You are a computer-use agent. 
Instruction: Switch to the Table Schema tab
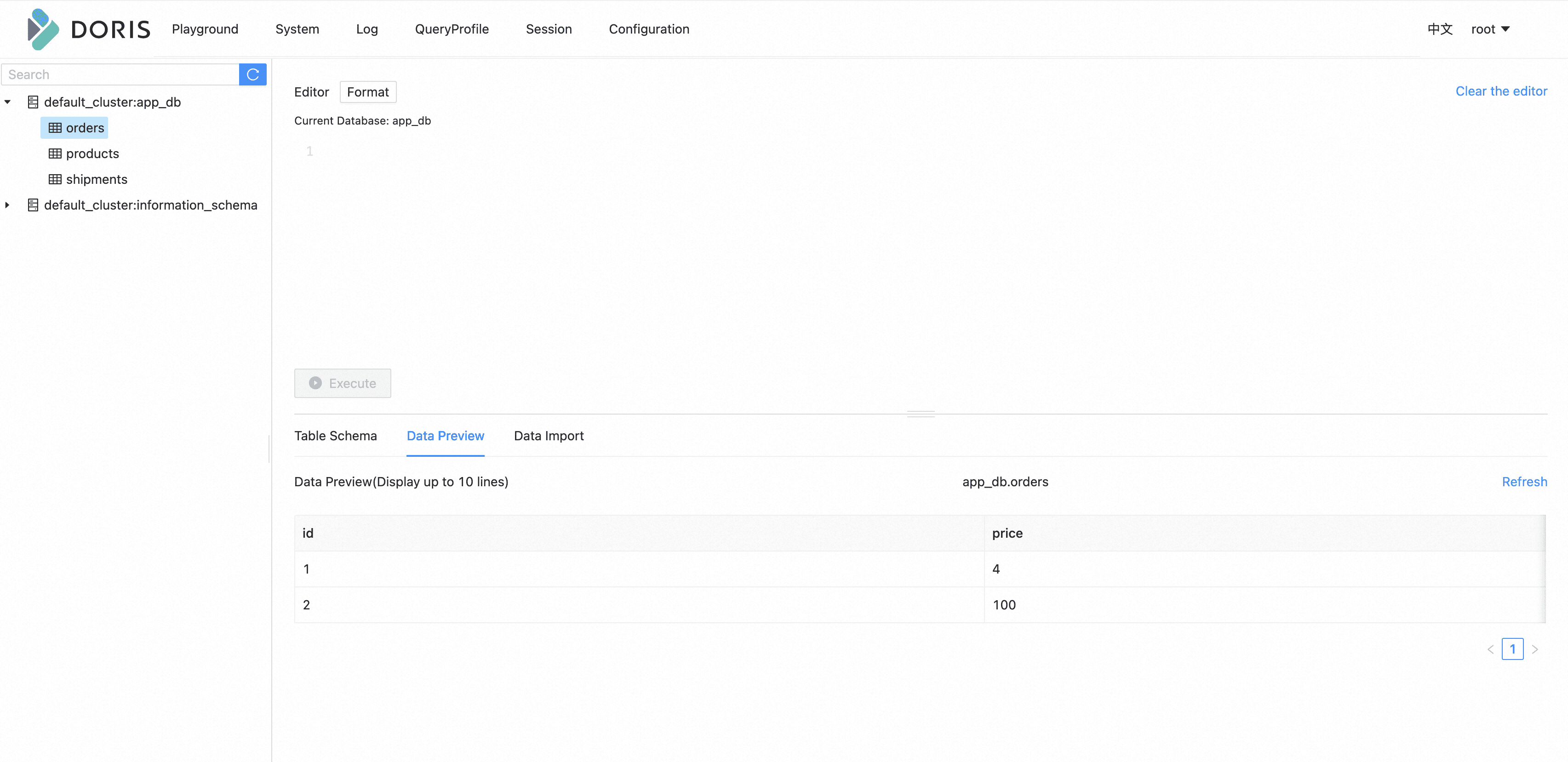coord(335,436)
